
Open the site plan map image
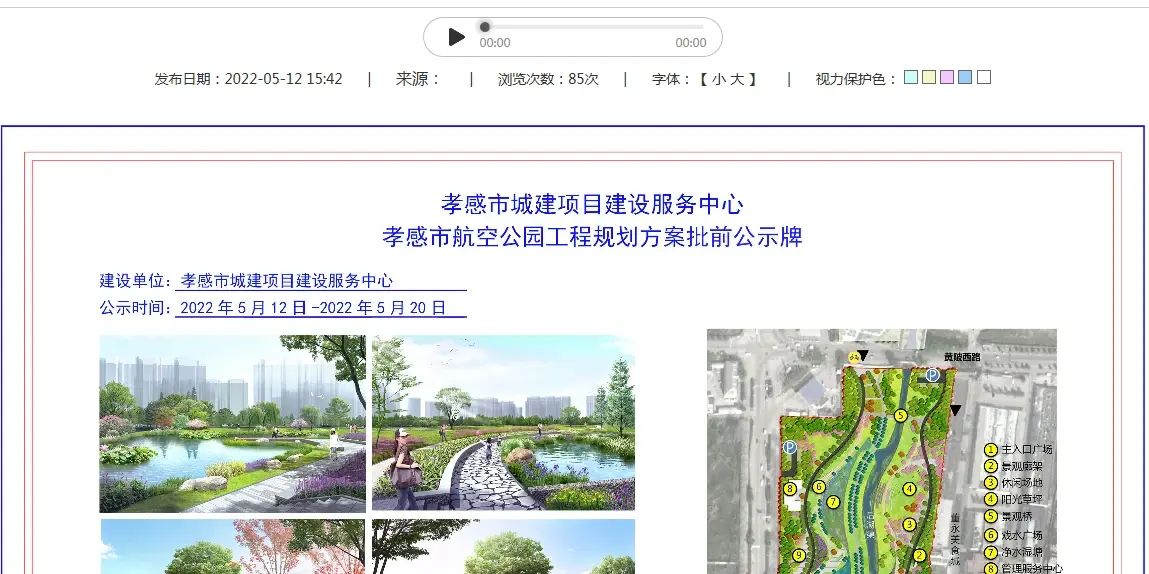click(882, 452)
